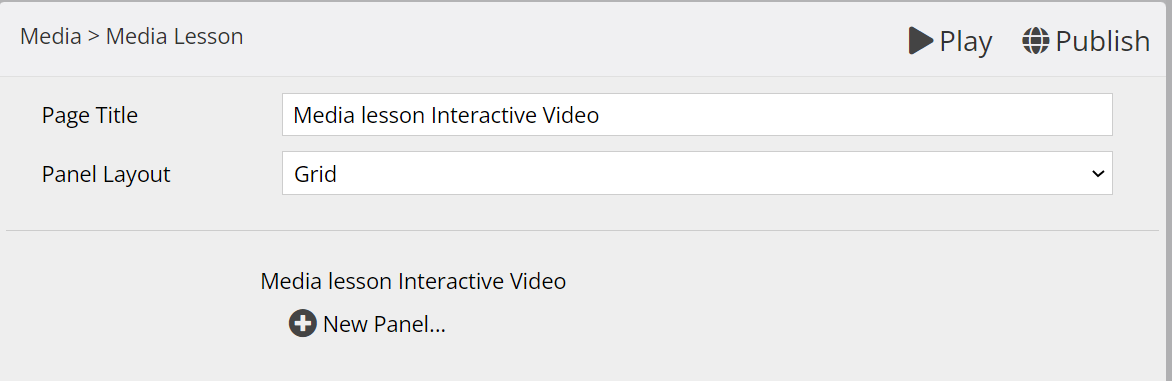Click the Panel Layout field label
This screenshot has width=1172, height=381.
click(106, 175)
